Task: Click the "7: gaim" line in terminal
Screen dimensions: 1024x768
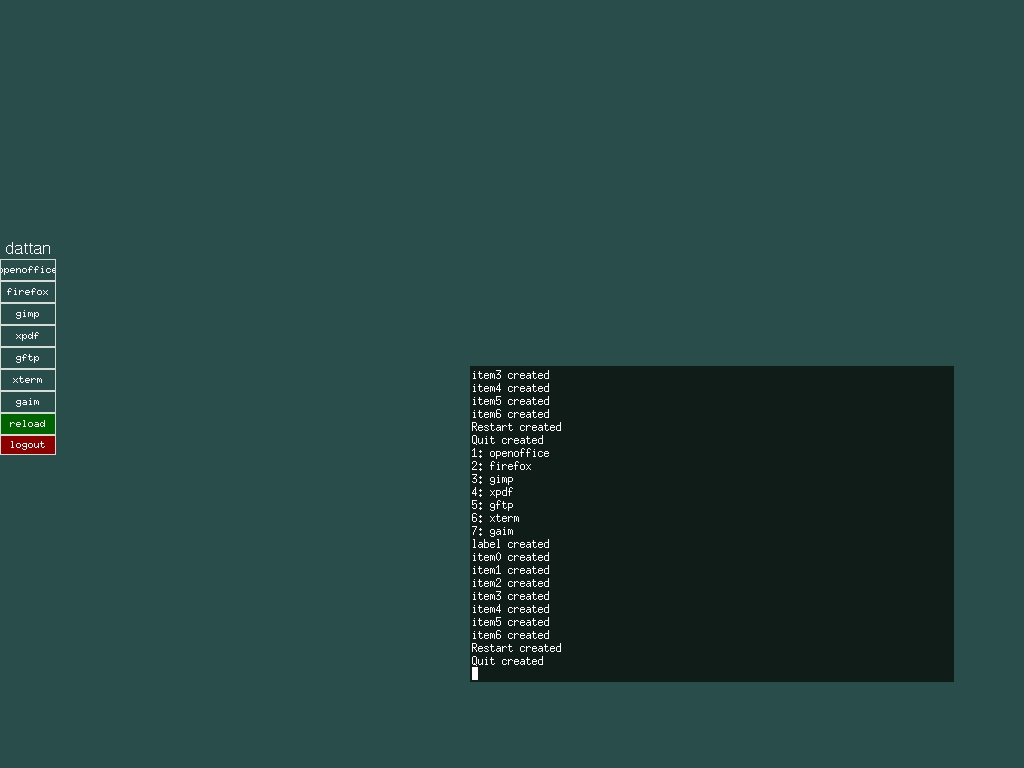Action: [492, 531]
